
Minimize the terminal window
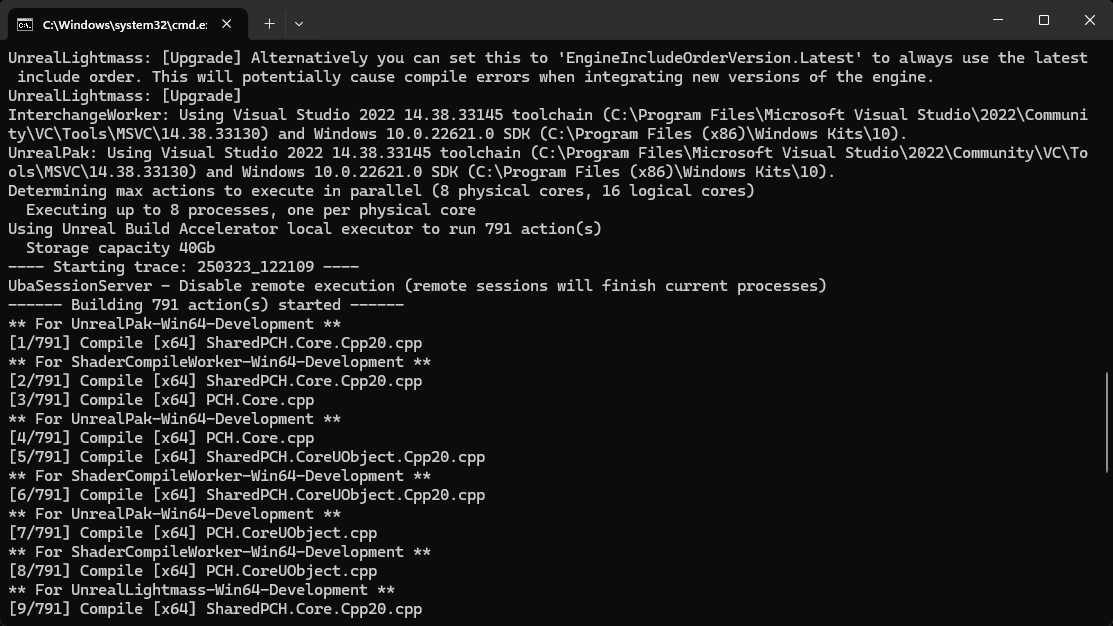click(998, 20)
